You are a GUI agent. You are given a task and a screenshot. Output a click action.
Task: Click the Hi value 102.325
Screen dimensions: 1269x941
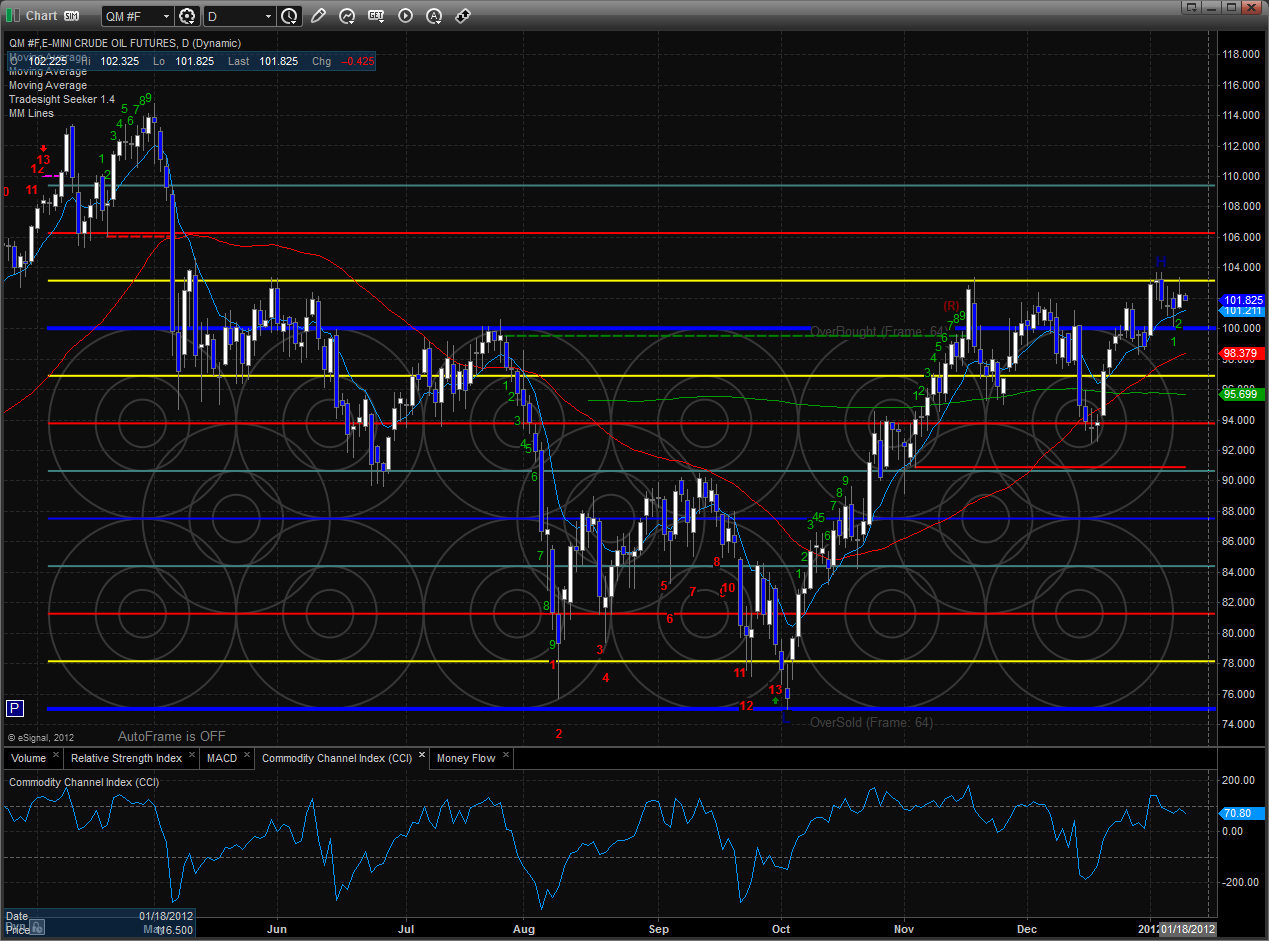(x=118, y=60)
